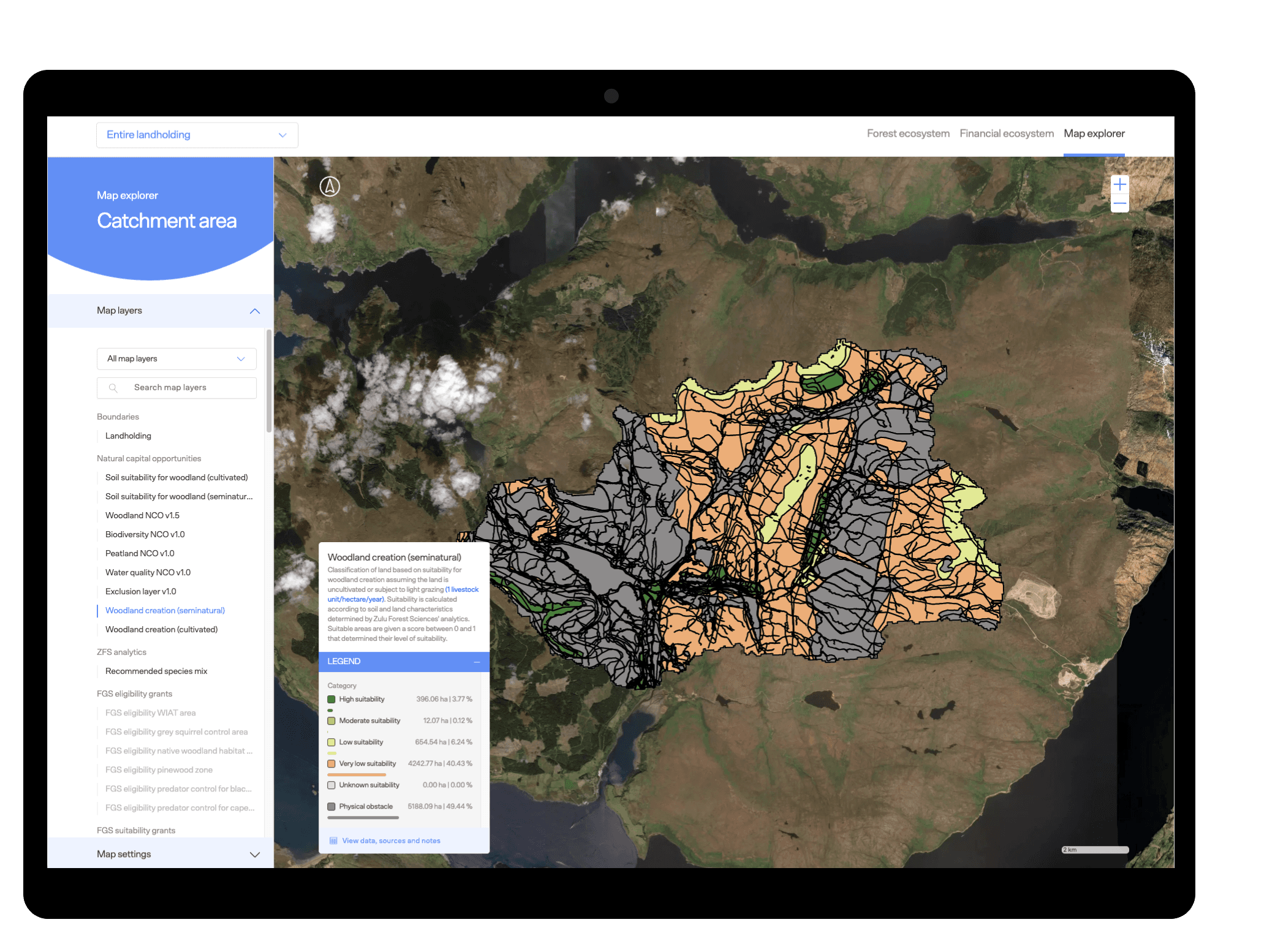Click the High suitability green swatch
Viewport: 1275px width, 952px height.
point(331,699)
